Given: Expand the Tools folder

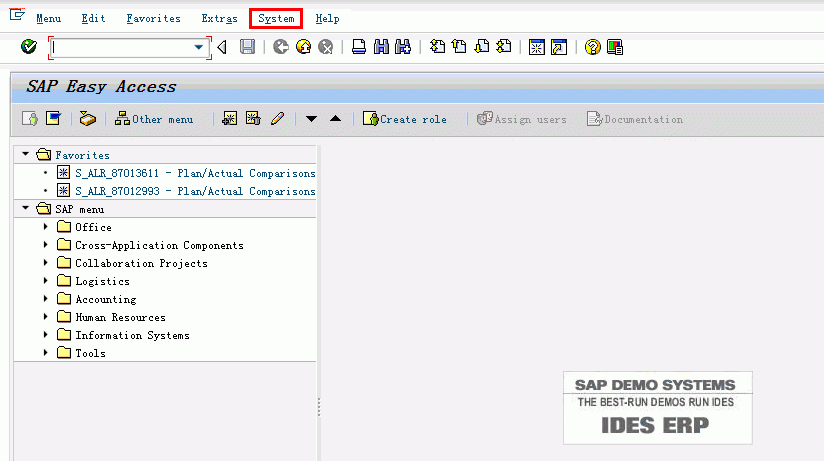Looking at the screenshot, I should point(46,353).
